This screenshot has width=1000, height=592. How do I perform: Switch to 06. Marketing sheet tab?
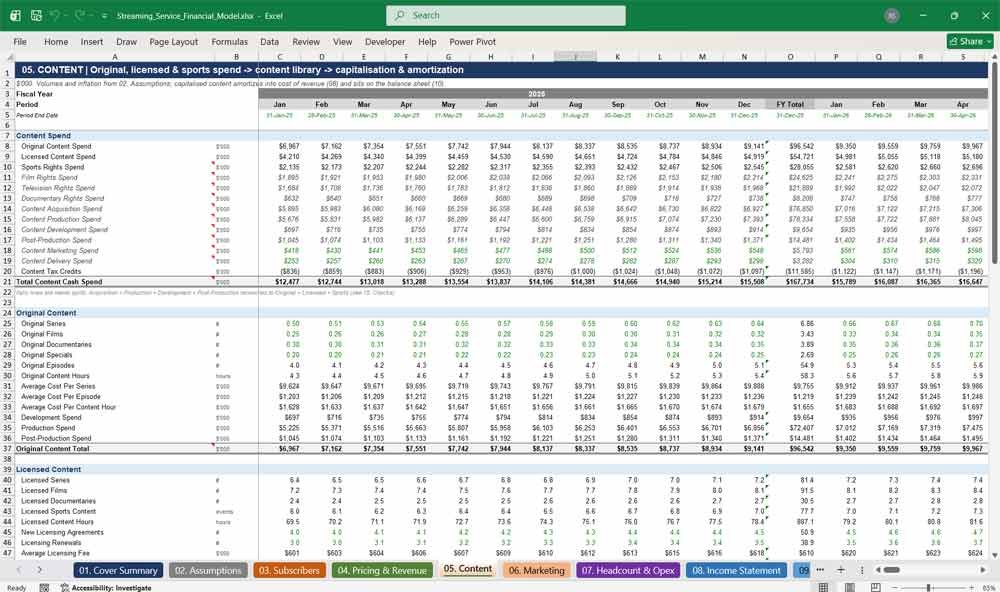pos(536,570)
